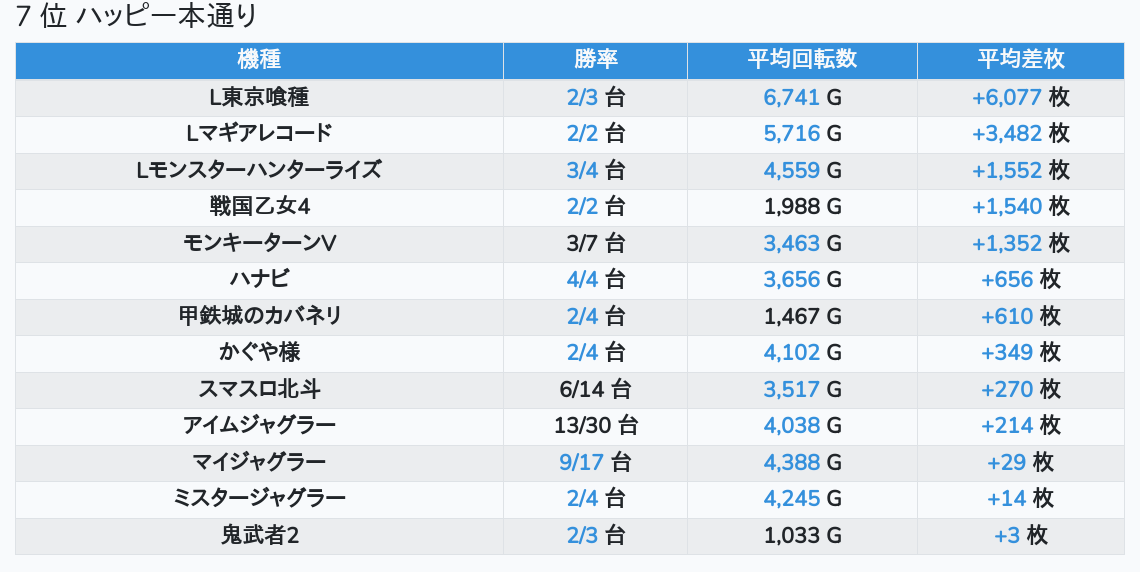Click the スマスロ北斗 machine name
The image size is (1140, 572).
259,390
